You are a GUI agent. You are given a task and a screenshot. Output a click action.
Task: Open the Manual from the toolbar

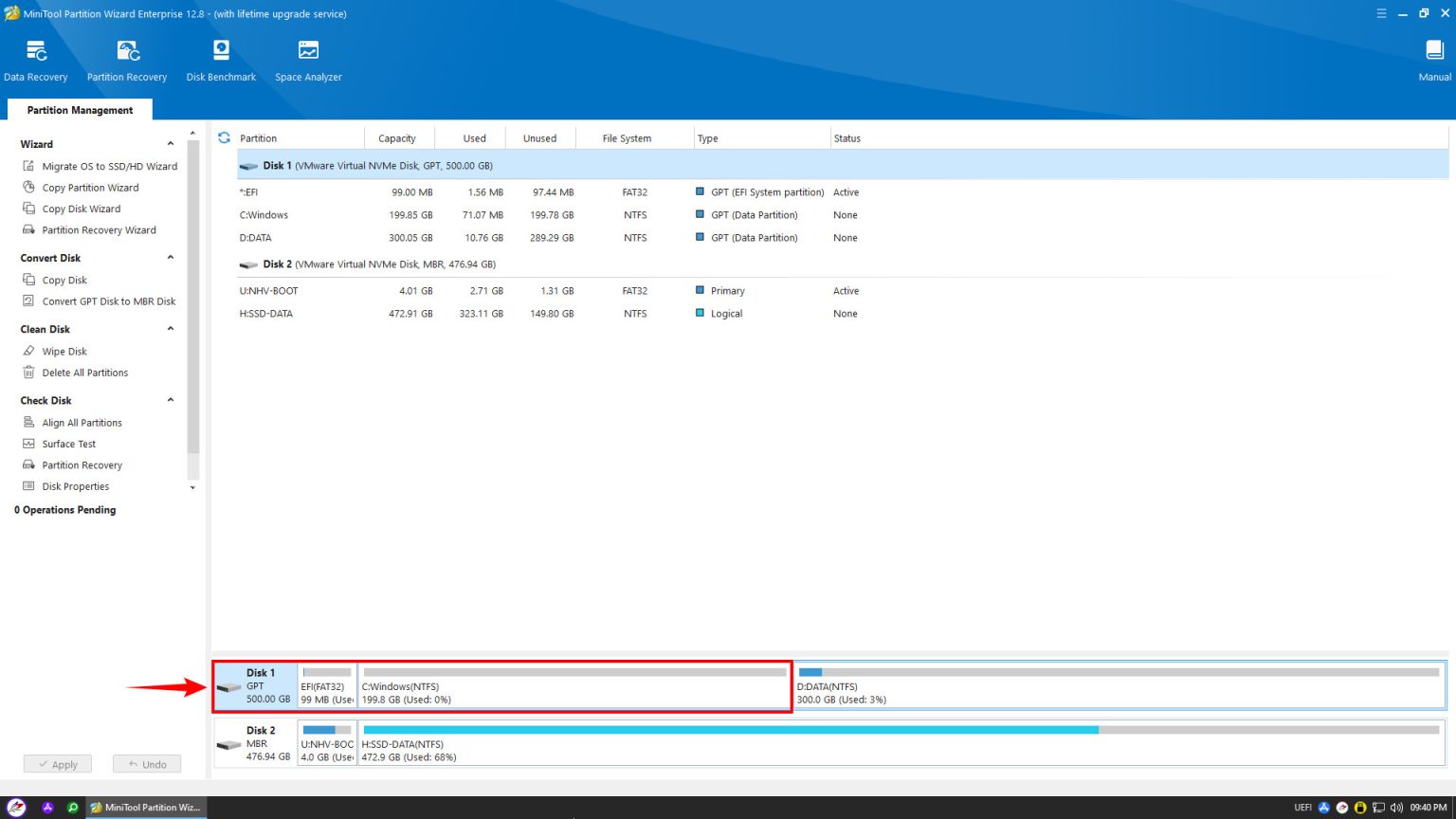coord(1432,59)
